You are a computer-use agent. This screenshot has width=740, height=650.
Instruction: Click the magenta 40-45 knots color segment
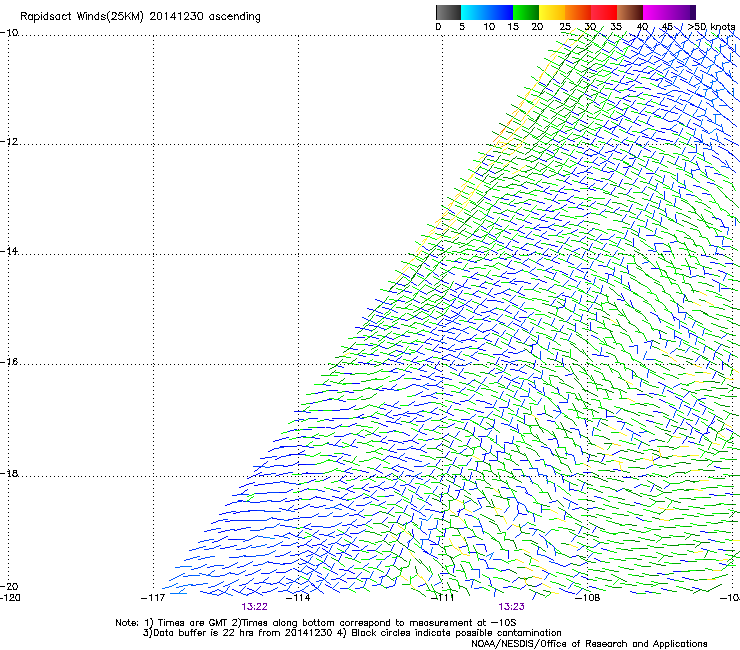click(x=656, y=12)
